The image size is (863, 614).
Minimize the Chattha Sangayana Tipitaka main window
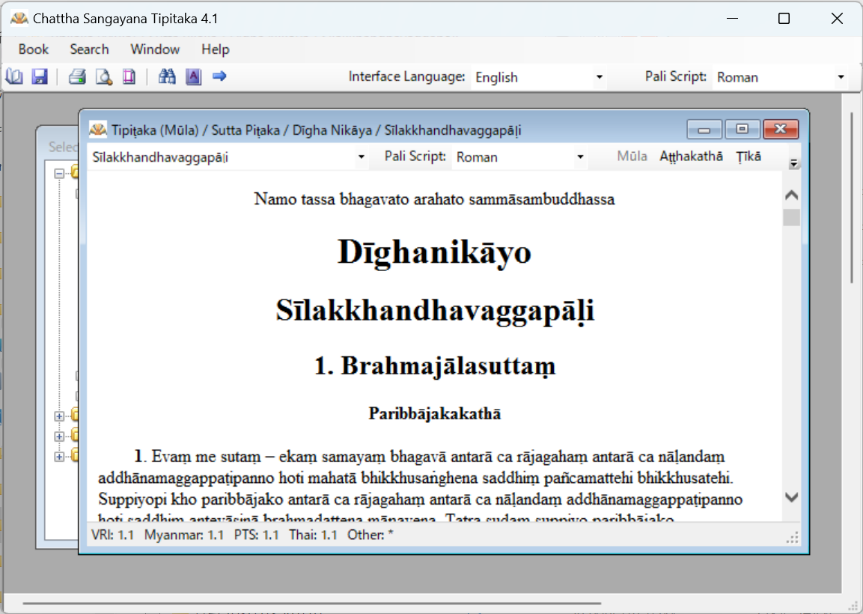tap(732, 18)
